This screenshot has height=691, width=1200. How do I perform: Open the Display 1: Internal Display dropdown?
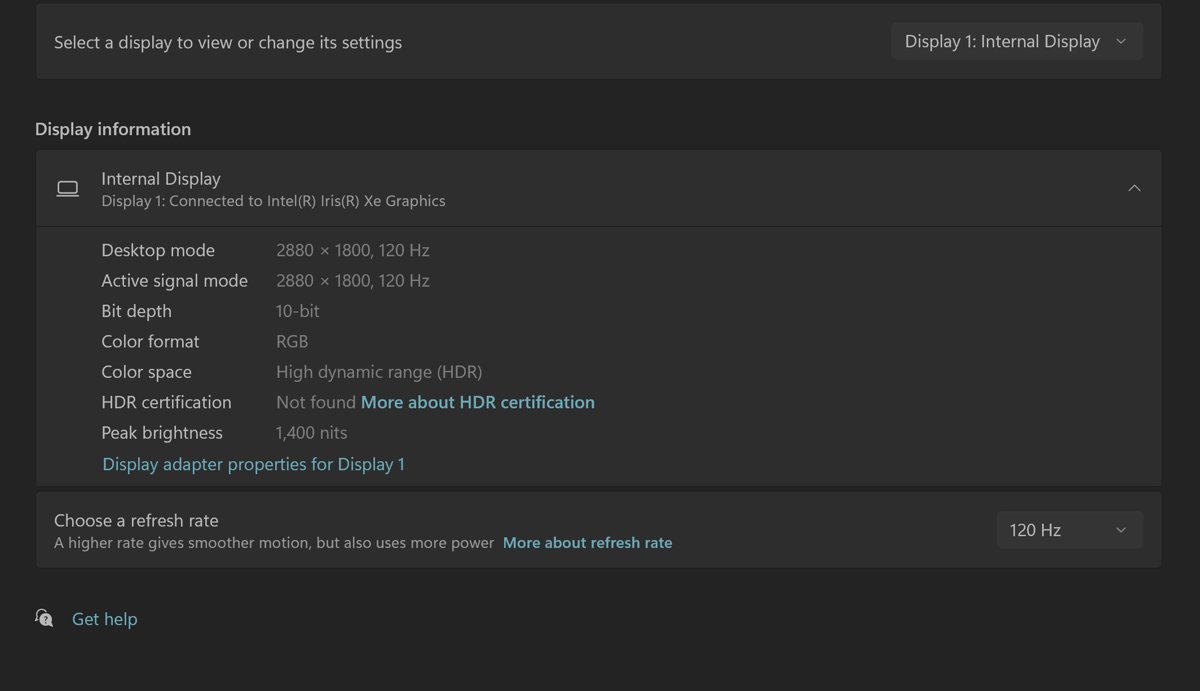1017,42
